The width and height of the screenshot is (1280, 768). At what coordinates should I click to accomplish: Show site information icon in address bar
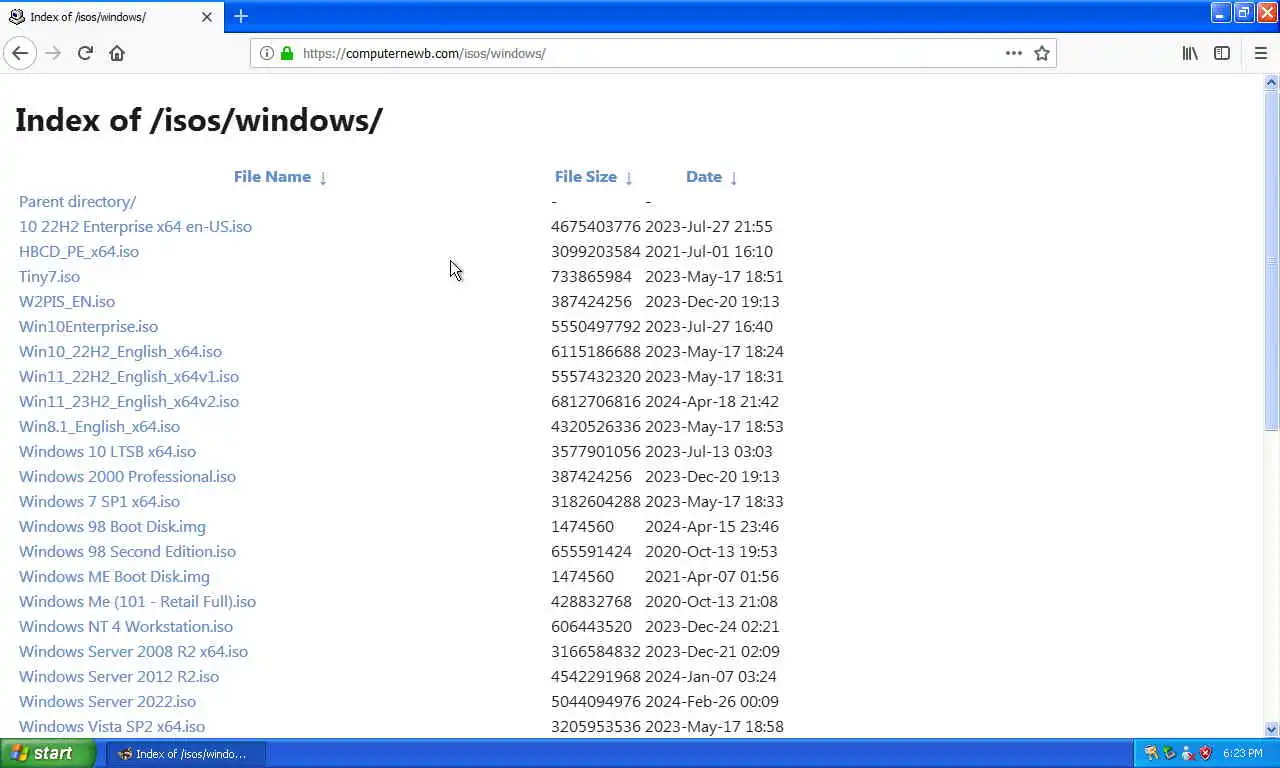(267, 53)
